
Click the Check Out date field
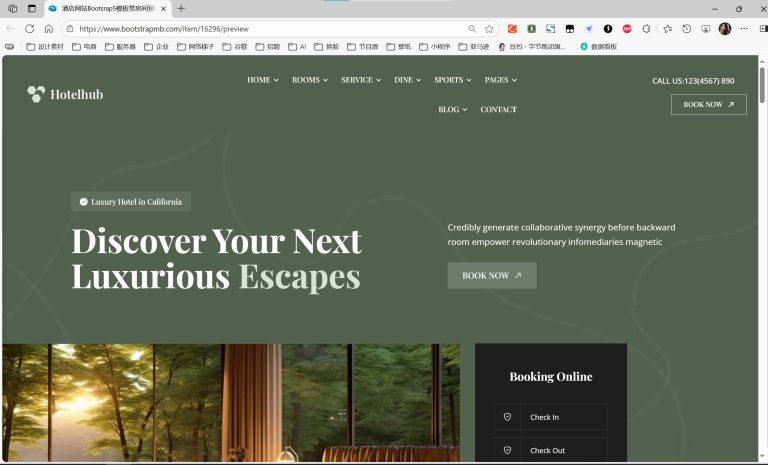pyautogui.click(x=551, y=450)
